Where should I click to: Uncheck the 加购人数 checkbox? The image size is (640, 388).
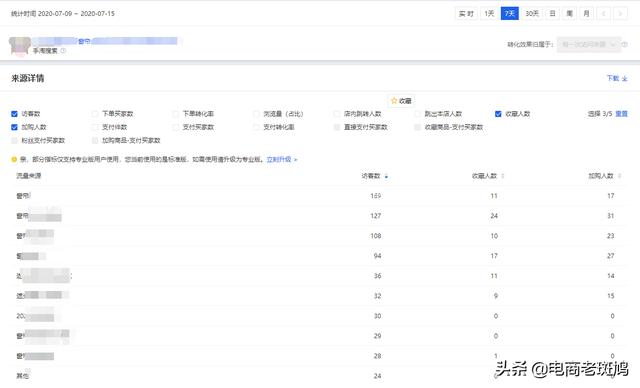click(14, 127)
